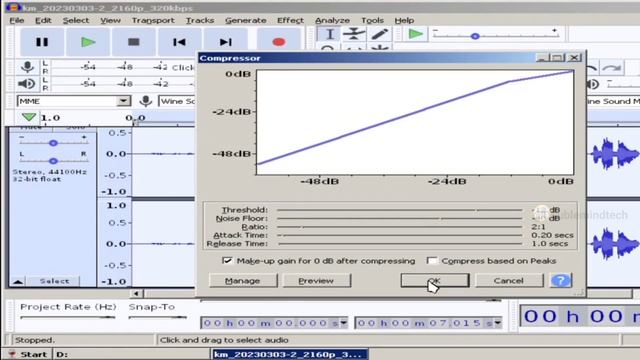Click the Skip to Start button
The image size is (640, 360).
179,42
